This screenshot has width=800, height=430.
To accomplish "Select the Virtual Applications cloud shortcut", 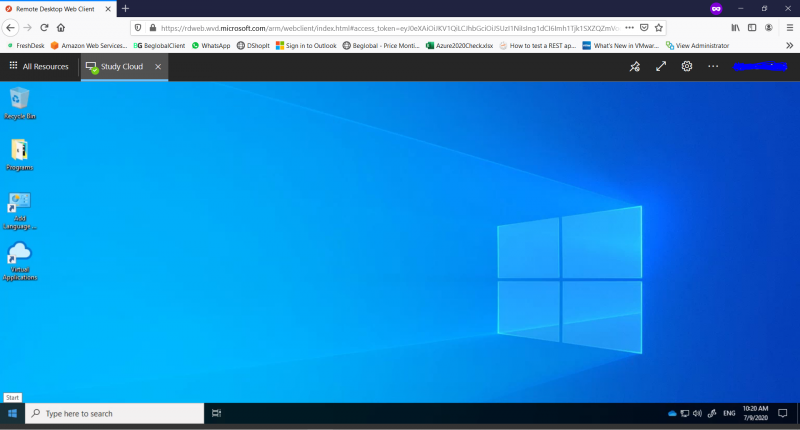I will [x=19, y=261].
